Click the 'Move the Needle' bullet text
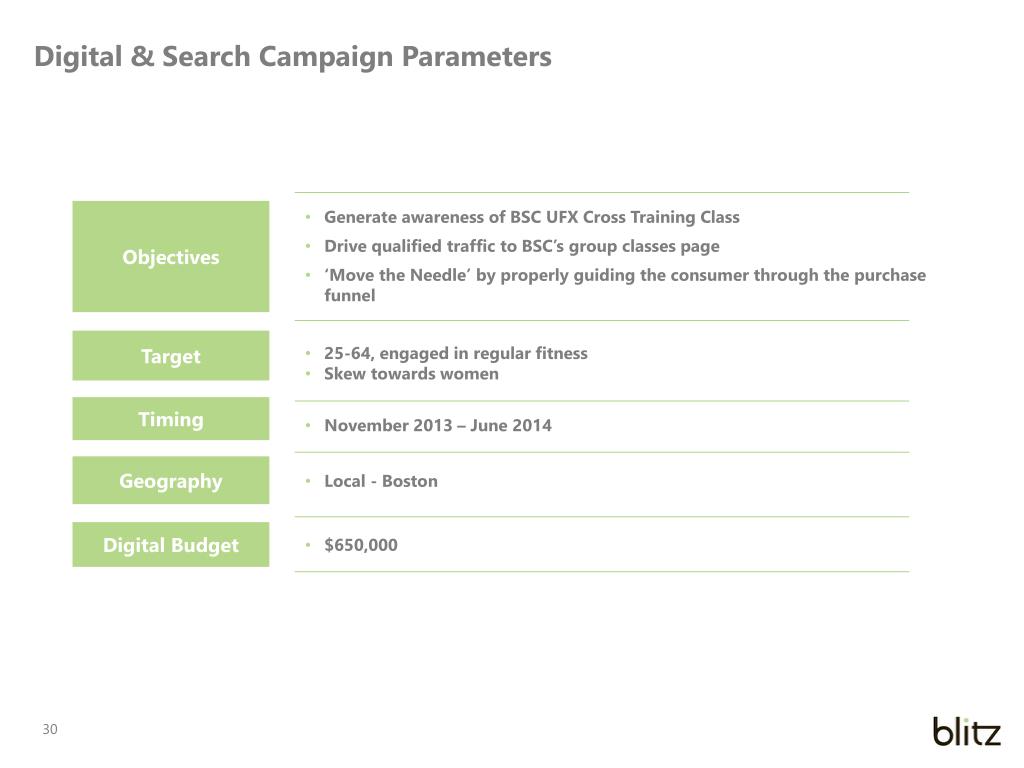Viewport: 1024px width, 768px height. pos(625,285)
